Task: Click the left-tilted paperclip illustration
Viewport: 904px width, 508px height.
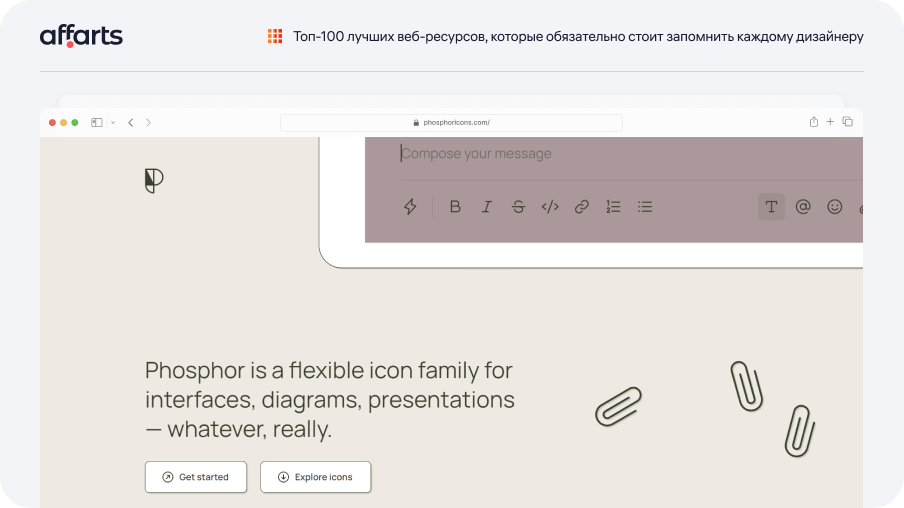Action: pyautogui.click(x=619, y=407)
